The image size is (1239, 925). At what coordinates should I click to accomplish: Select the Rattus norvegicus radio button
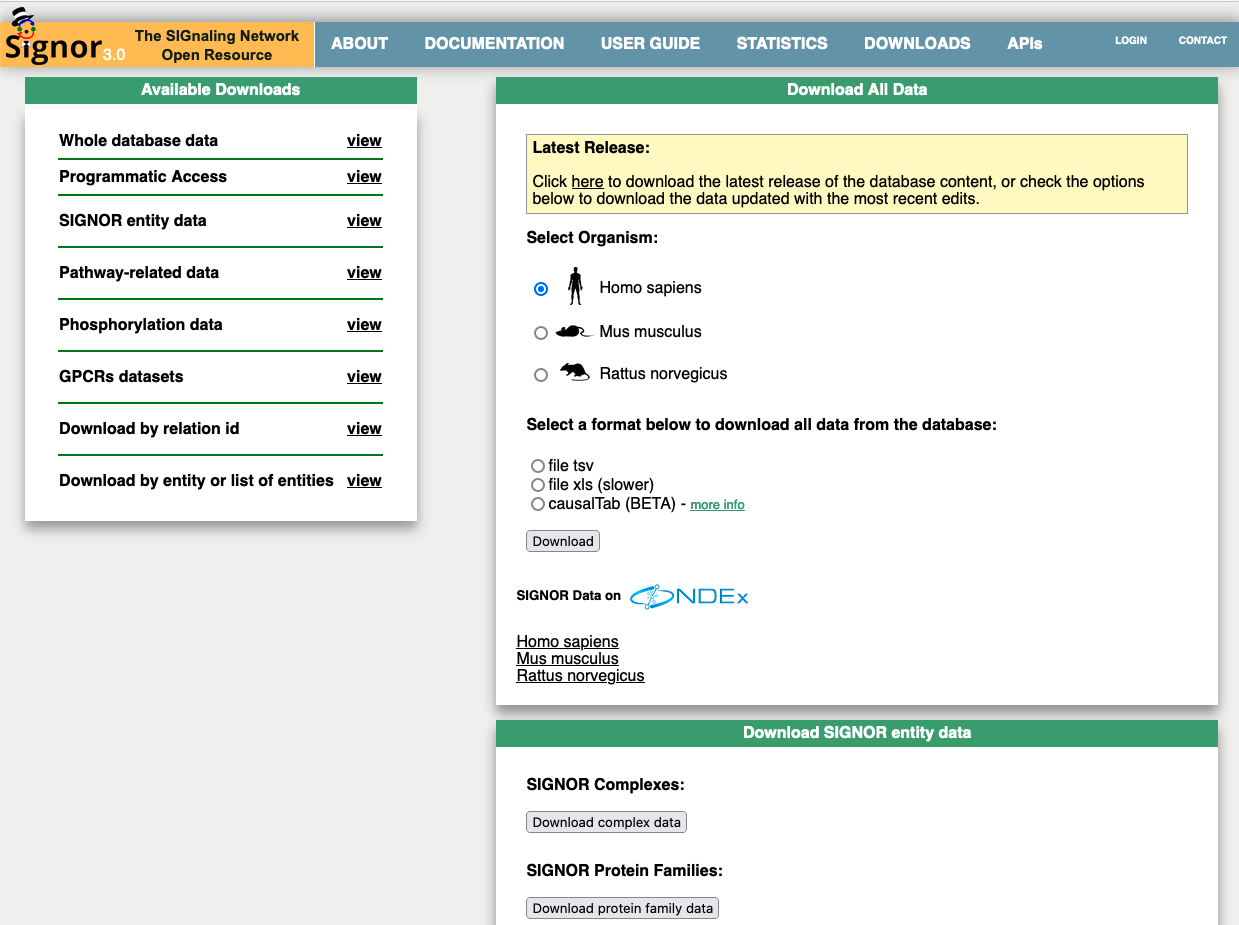tap(541, 375)
